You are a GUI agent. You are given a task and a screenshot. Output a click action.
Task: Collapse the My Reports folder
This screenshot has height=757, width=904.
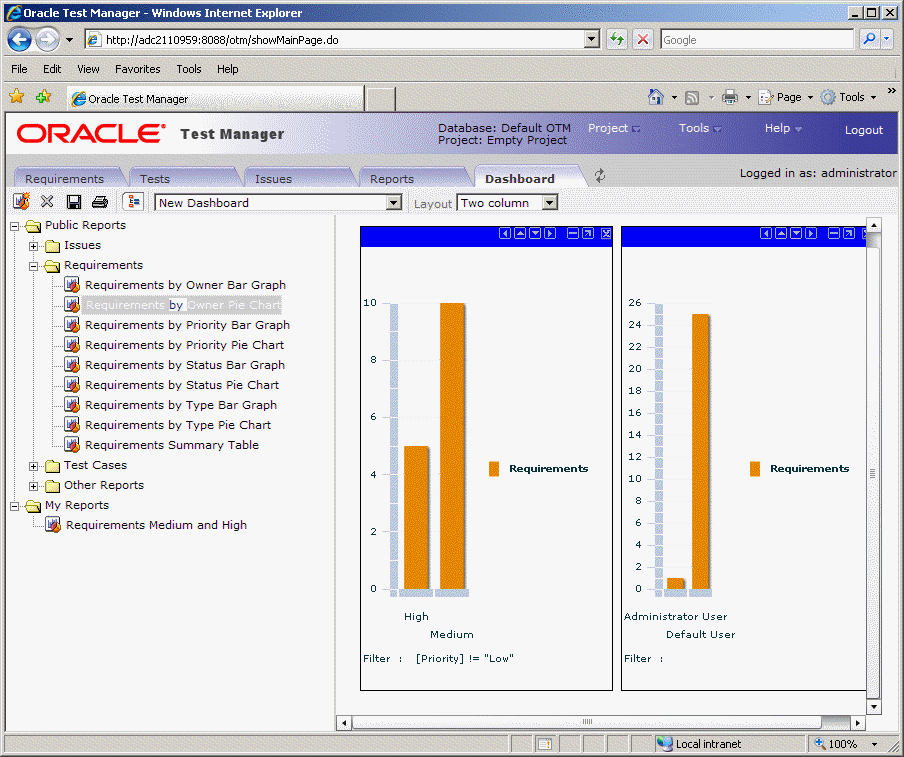(15, 507)
